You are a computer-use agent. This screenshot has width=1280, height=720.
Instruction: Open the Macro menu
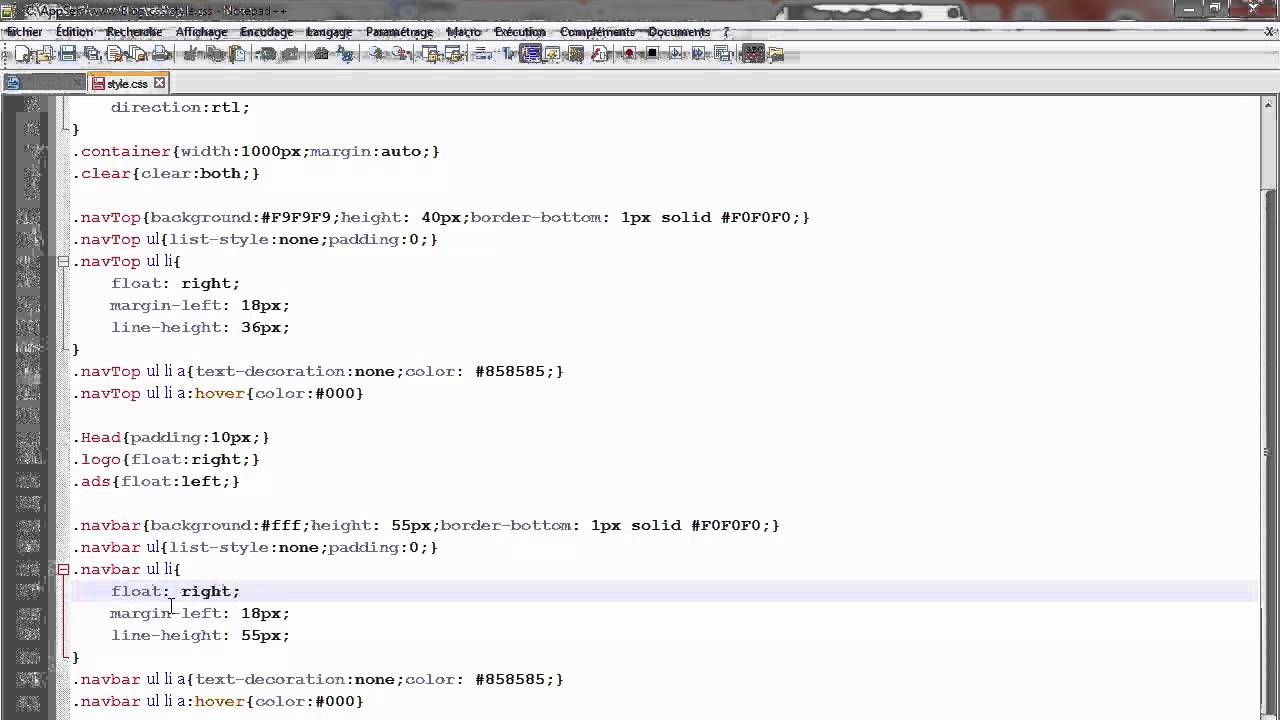click(464, 32)
